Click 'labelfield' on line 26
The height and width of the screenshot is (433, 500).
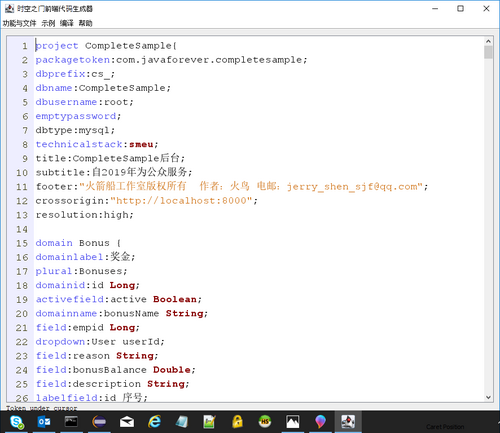(66, 398)
